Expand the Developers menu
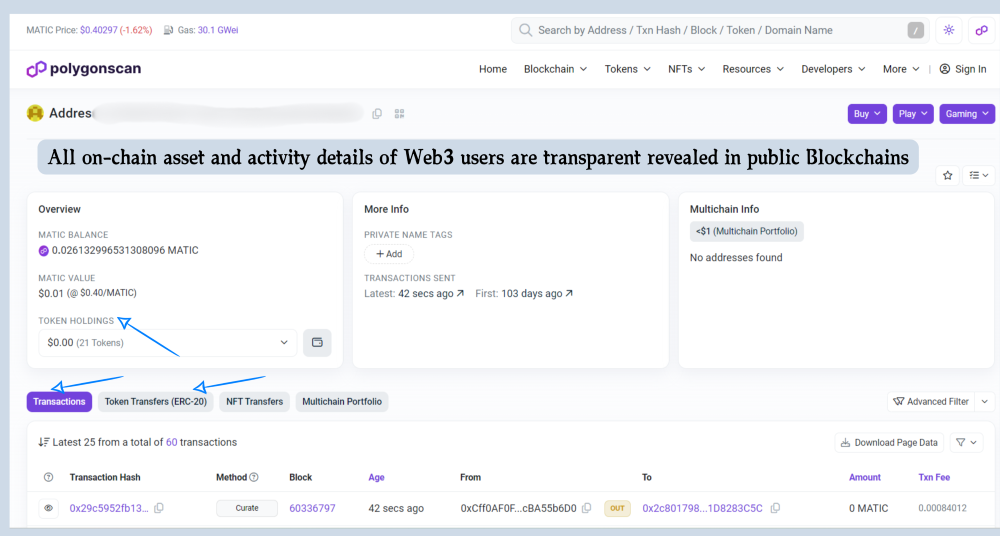This screenshot has height=536, width=1000. click(834, 69)
